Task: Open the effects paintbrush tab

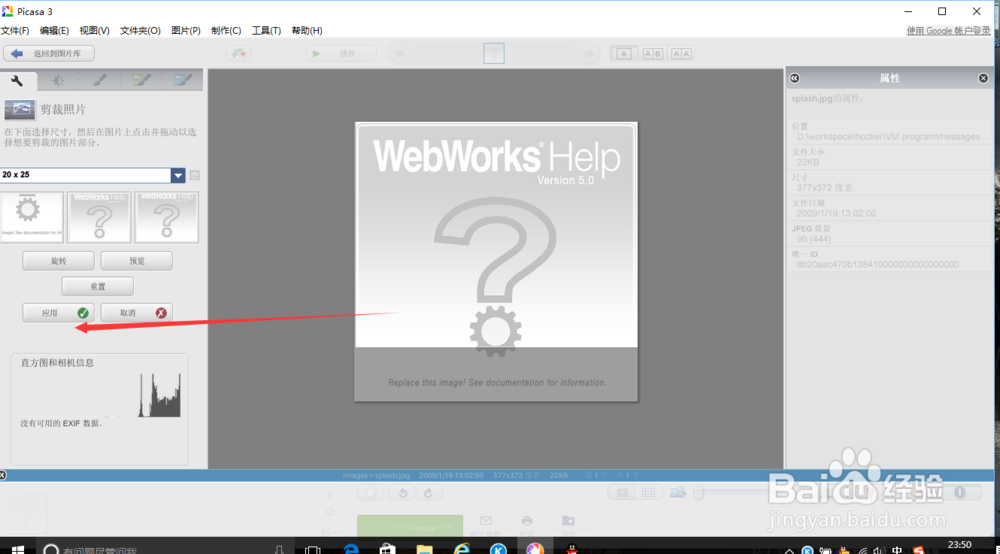Action: point(99,80)
